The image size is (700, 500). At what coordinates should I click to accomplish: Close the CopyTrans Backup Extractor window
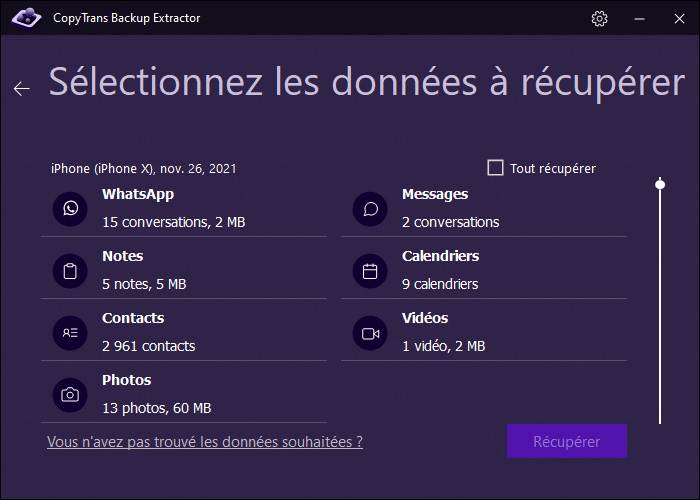click(679, 19)
